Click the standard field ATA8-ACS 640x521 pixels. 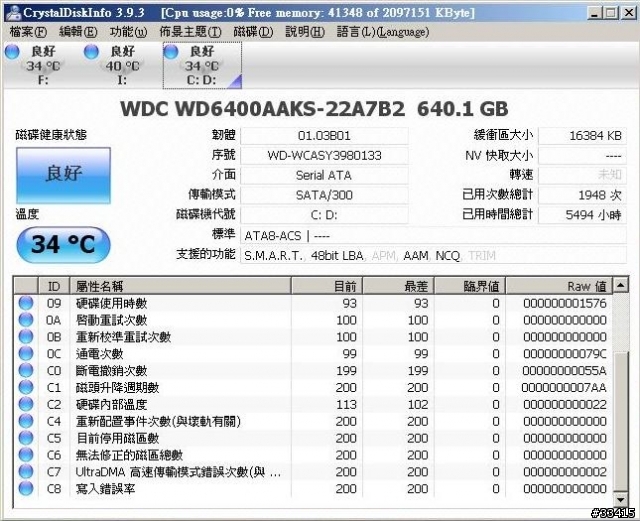click(x=433, y=235)
